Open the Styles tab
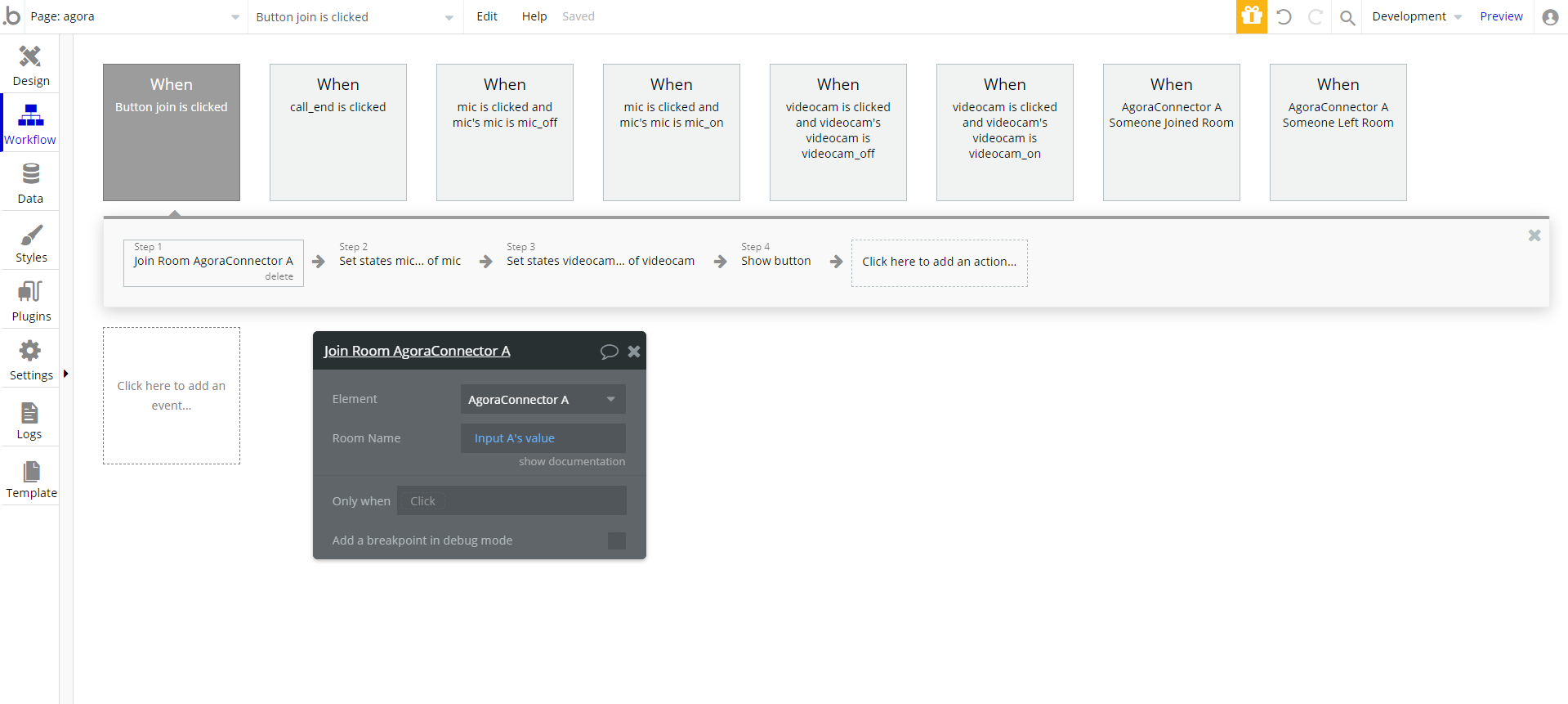The width and height of the screenshot is (1568, 704). [x=30, y=242]
